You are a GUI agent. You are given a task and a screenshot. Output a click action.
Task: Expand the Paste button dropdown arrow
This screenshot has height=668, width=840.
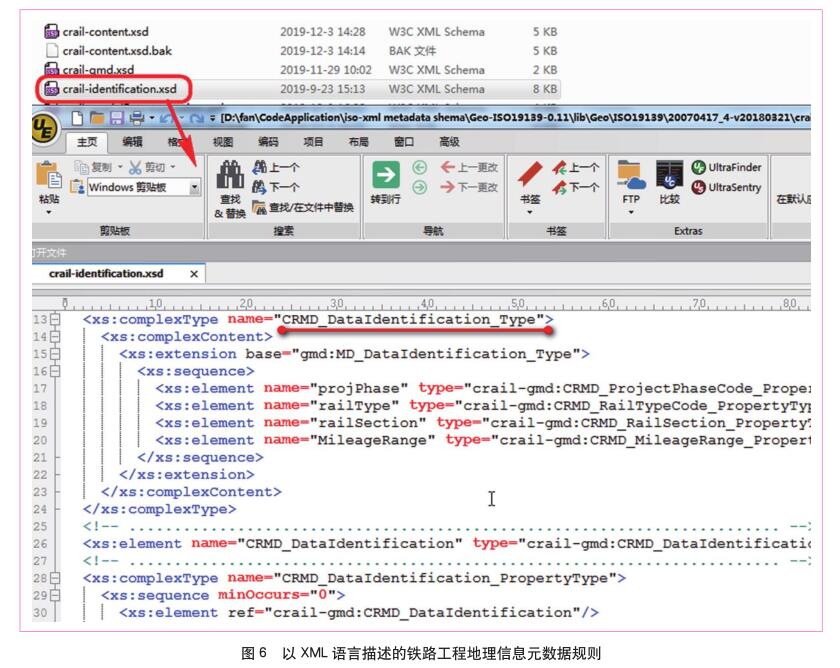(x=49, y=212)
